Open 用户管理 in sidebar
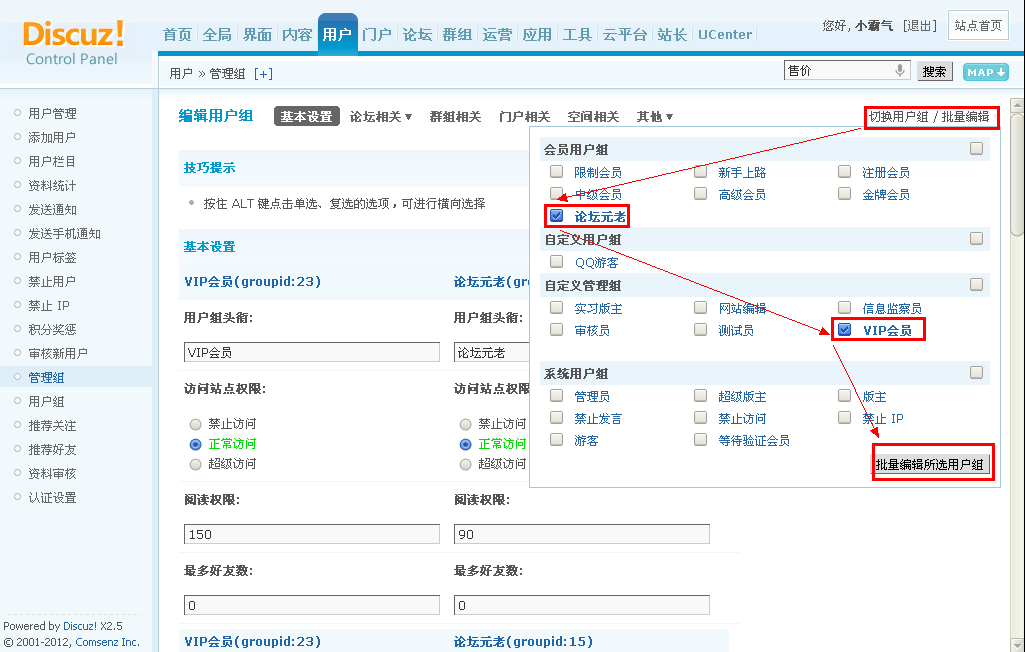The image size is (1025, 652). click(x=52, y=113)
